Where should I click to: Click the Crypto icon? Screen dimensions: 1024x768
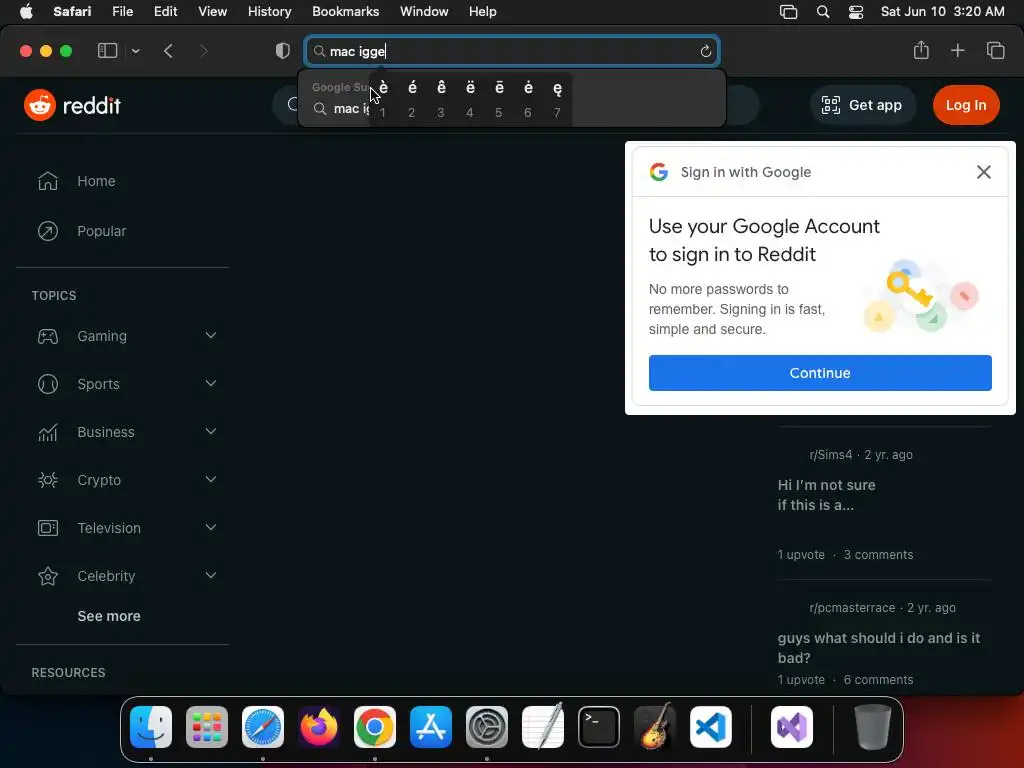pyautogui.click(x=48, y=480)
